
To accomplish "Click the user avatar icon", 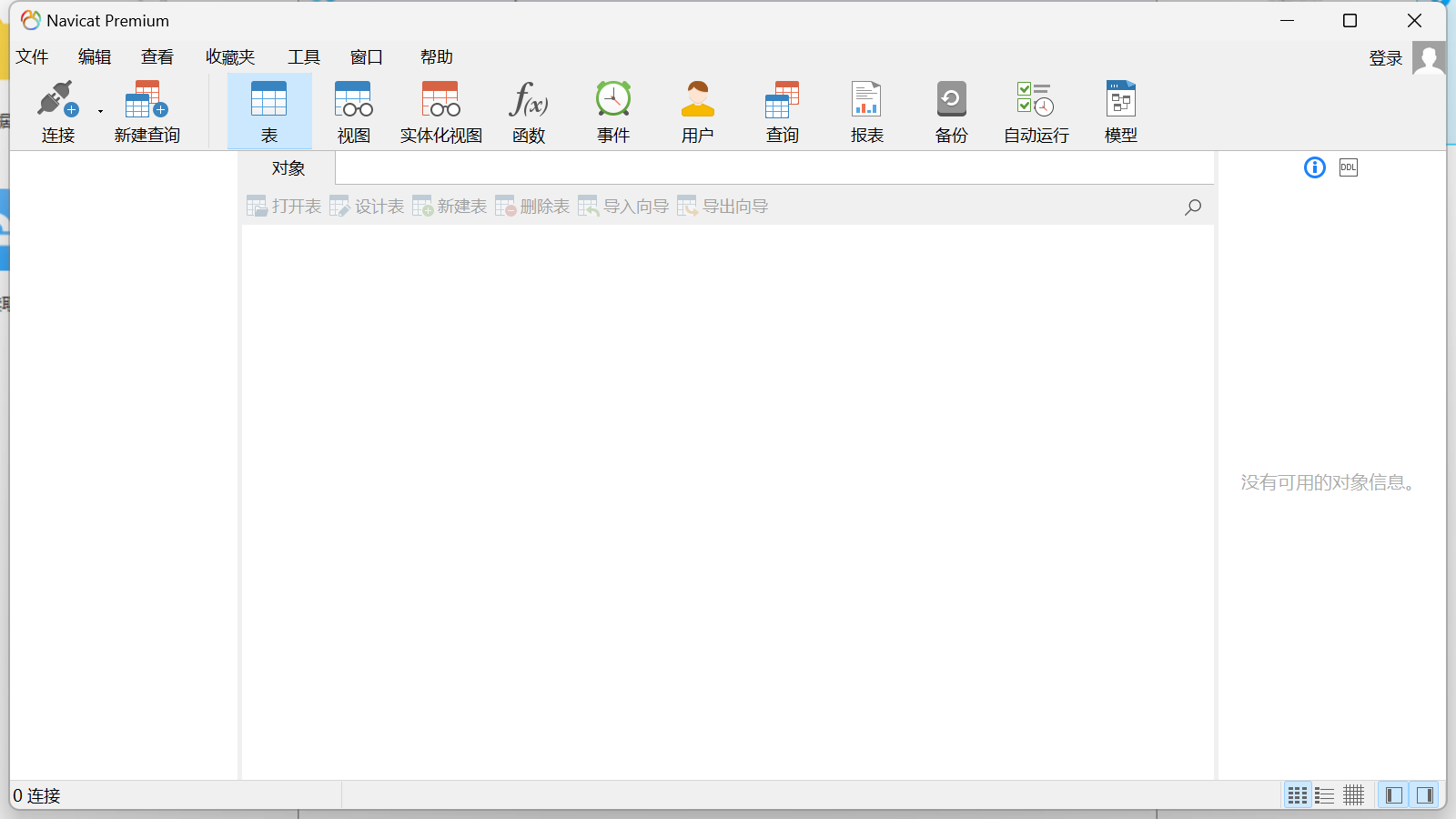I will [x=1429, y=58].
